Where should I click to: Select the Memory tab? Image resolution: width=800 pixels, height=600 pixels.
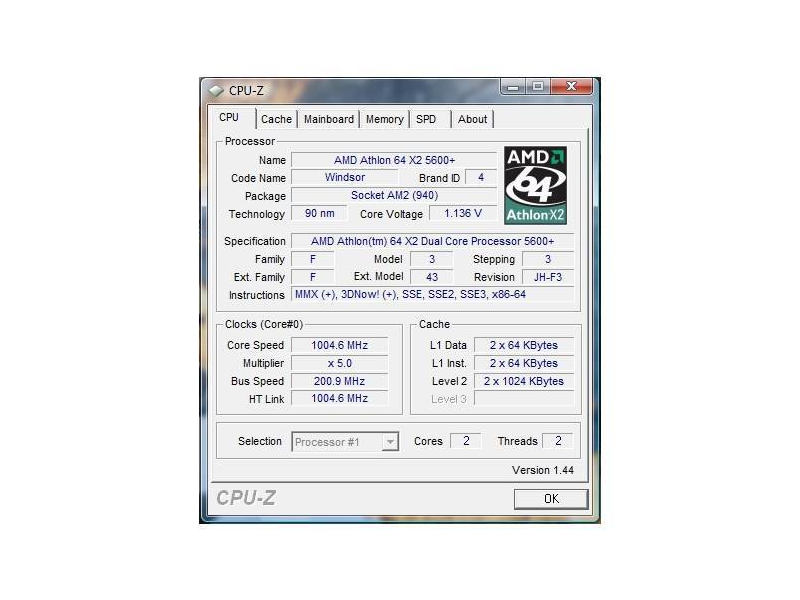click(385, 119)
